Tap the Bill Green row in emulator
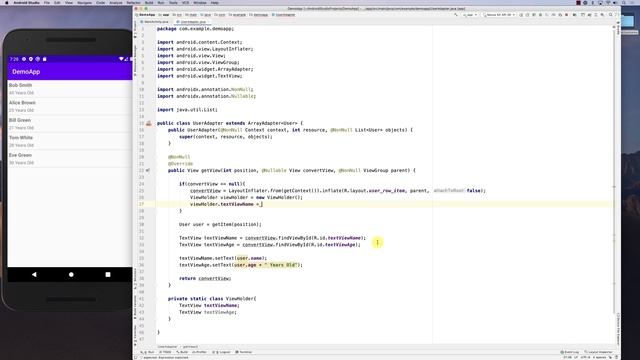This screenshot has height=360, width=640. [70, 124]
